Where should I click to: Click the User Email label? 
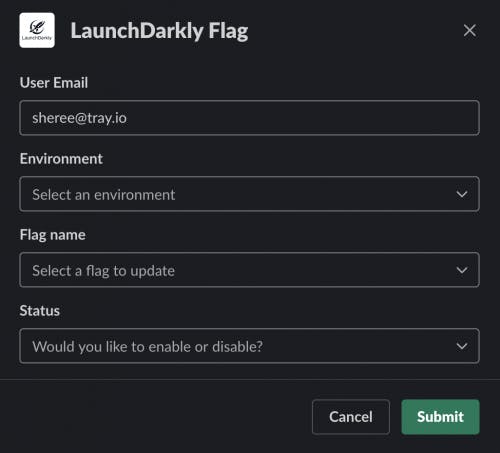(54, 83)
